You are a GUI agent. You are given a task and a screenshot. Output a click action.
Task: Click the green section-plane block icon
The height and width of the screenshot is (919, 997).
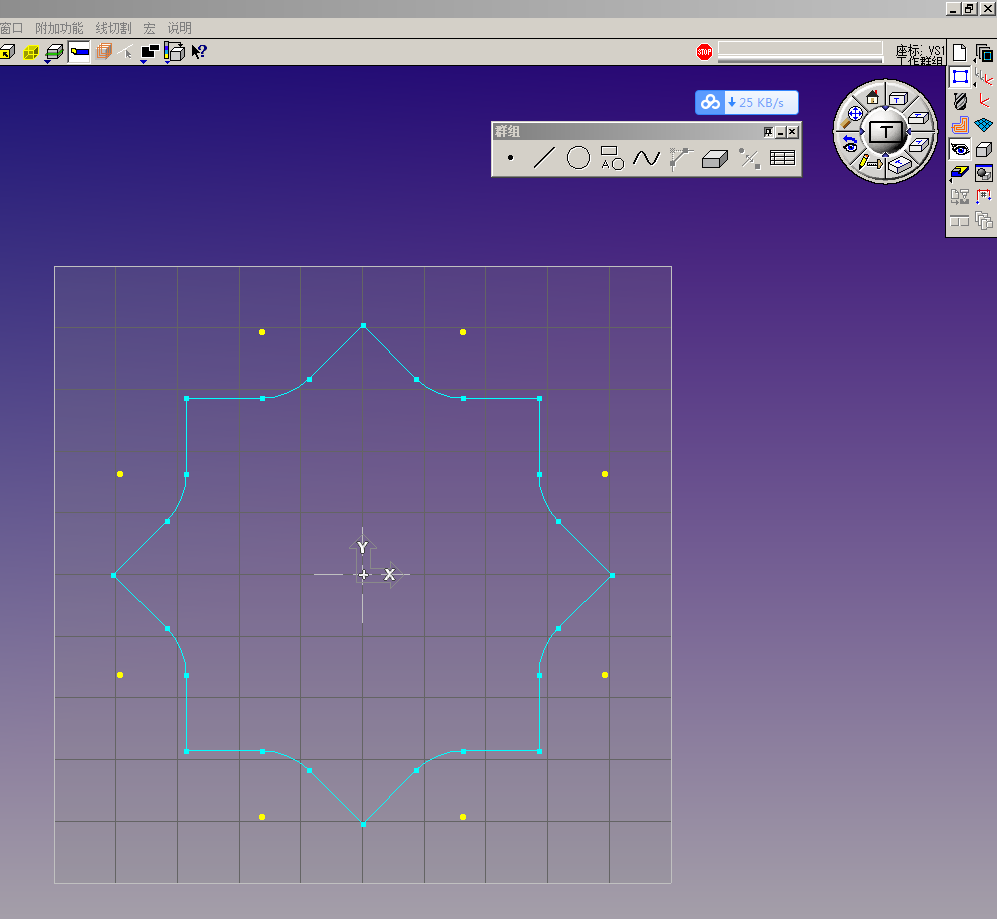pos(55,51)
